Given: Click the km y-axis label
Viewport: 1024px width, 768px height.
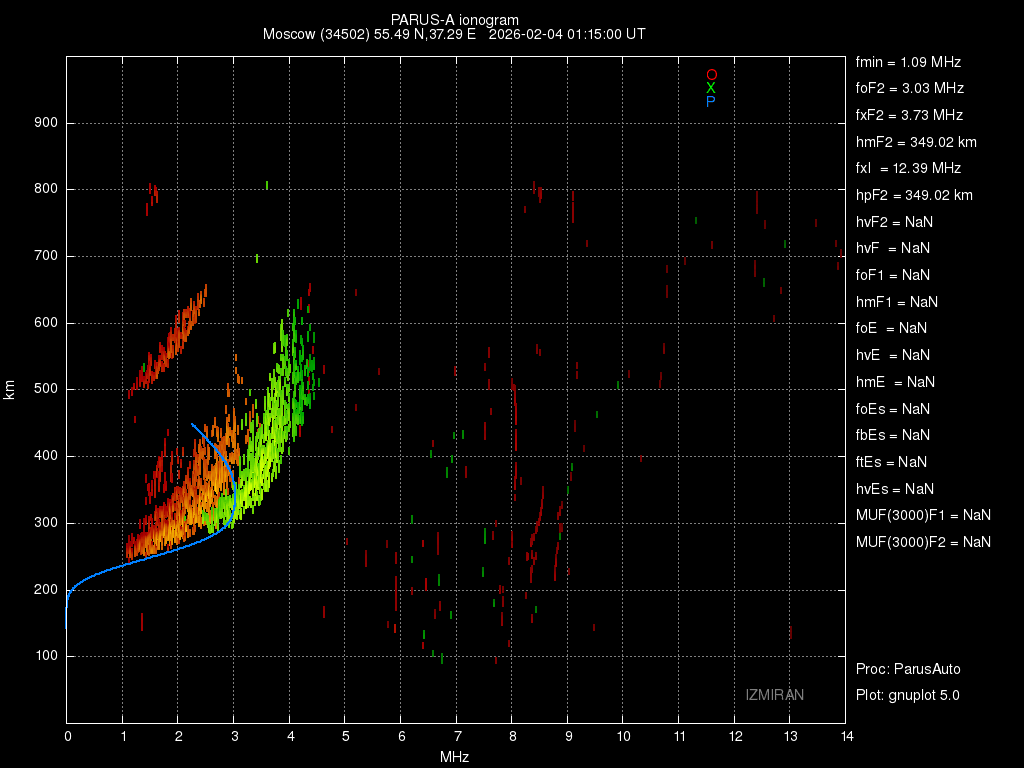Looking at the screenshot, I should tap(10, 389).
